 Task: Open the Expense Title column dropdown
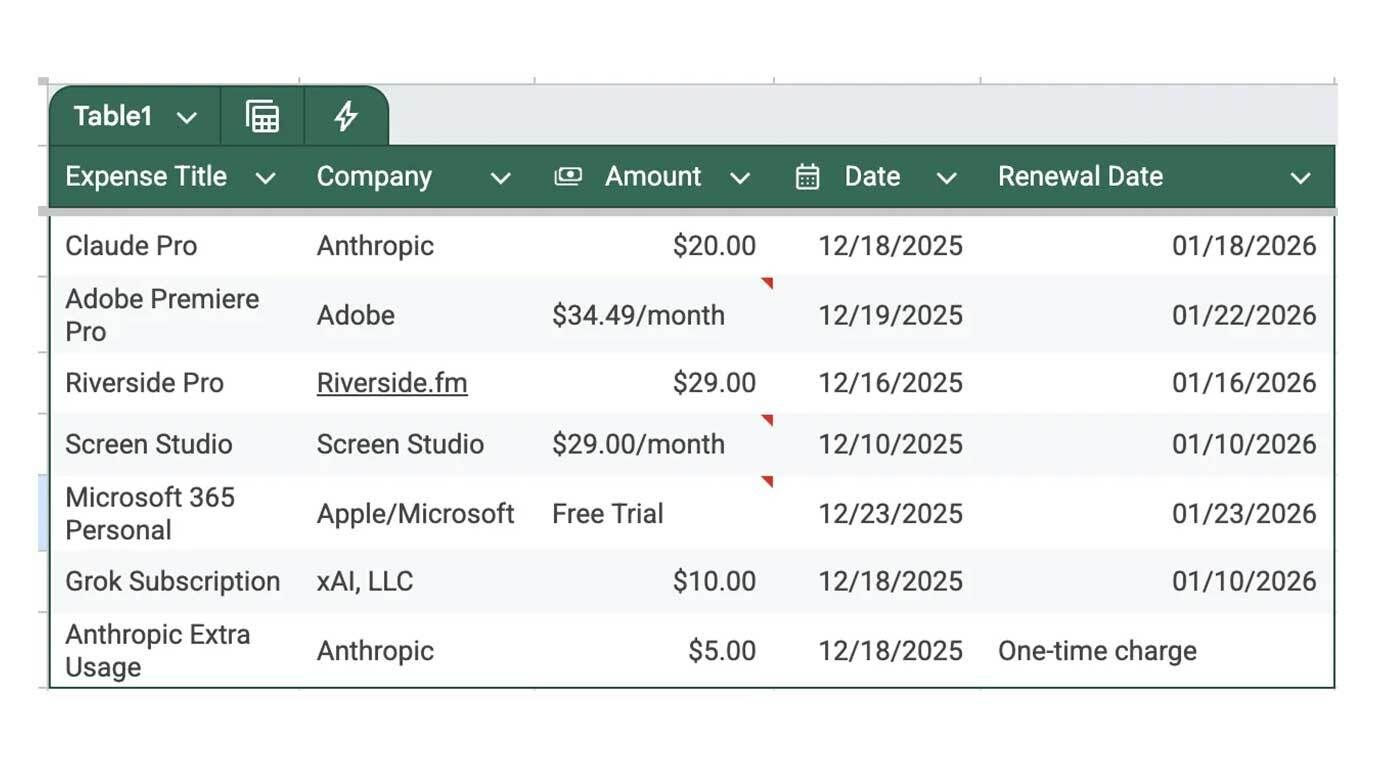pos(266,176)
